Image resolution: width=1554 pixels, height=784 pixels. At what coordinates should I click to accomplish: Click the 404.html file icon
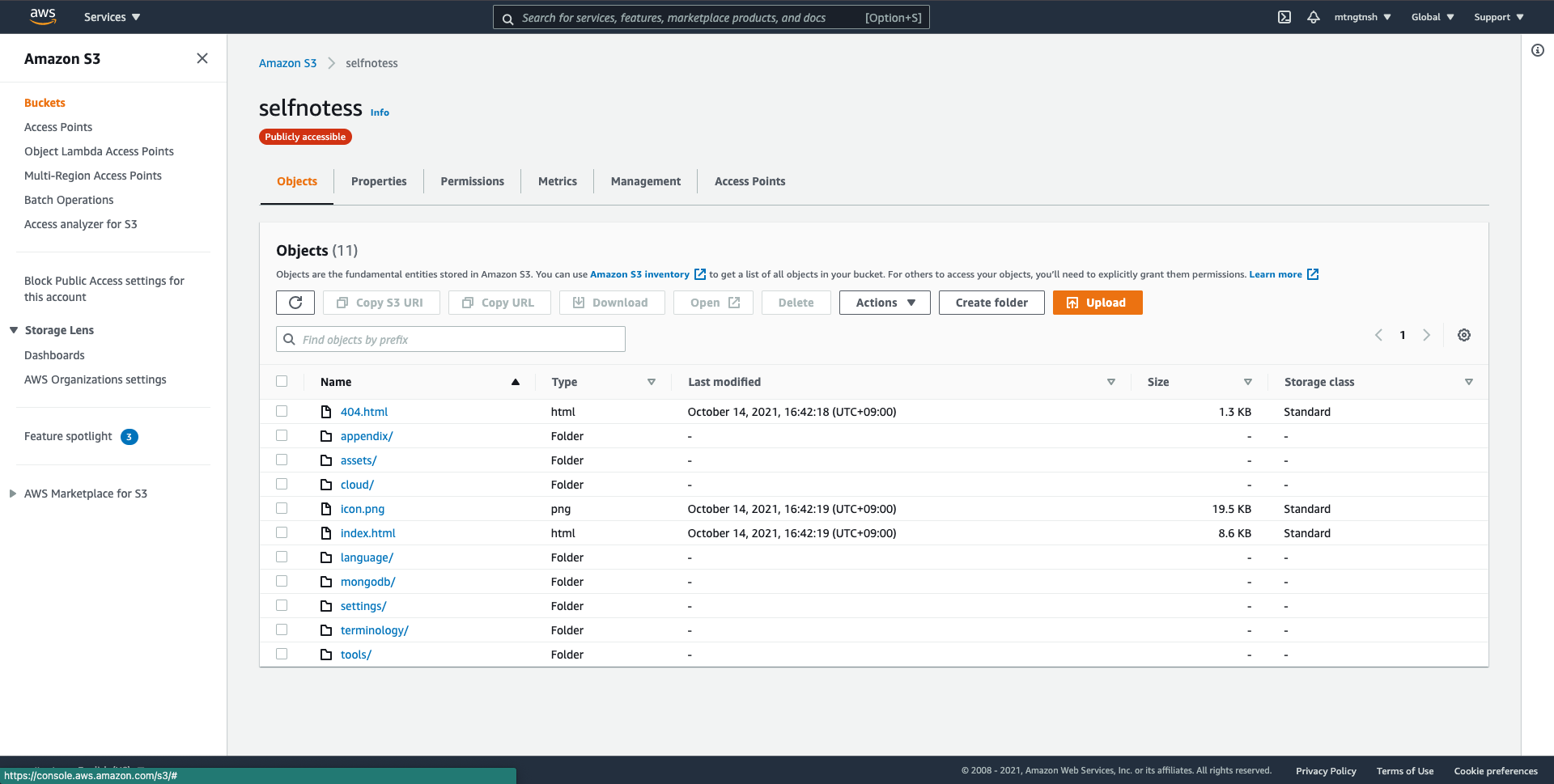coord(326,412)
